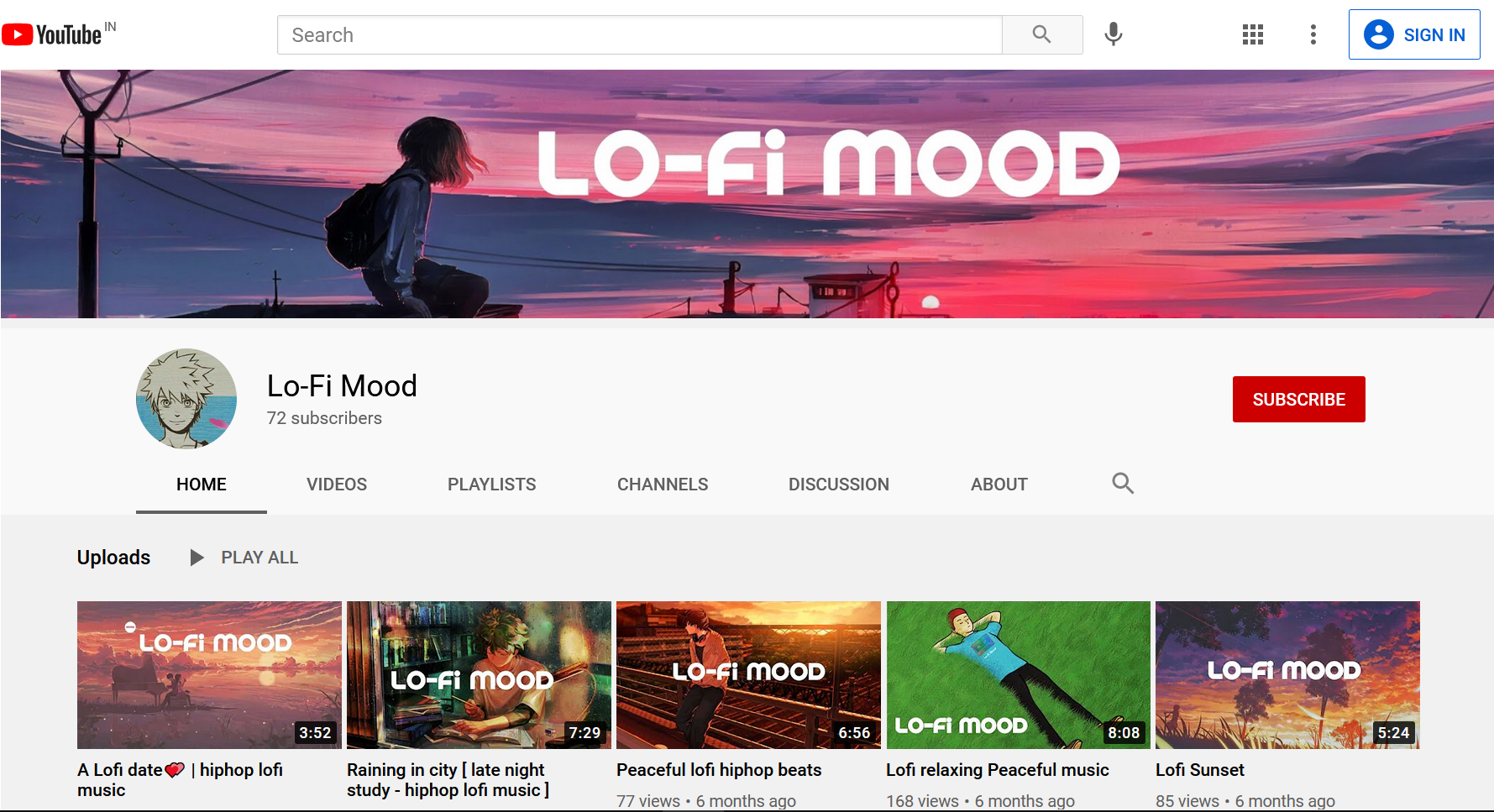
Task: Click the Uploads section heading
Action: (x=113, y=558)
